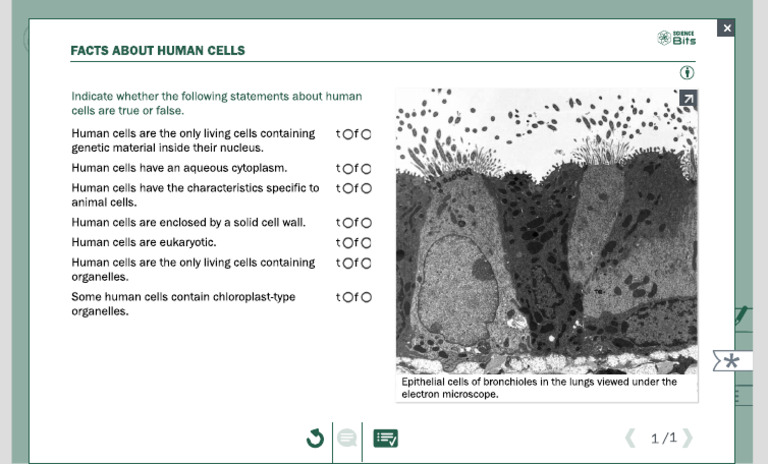This screenshot has width=768, height=464.
Task: Click the Science Bits logo
Action: pos(676,38)
